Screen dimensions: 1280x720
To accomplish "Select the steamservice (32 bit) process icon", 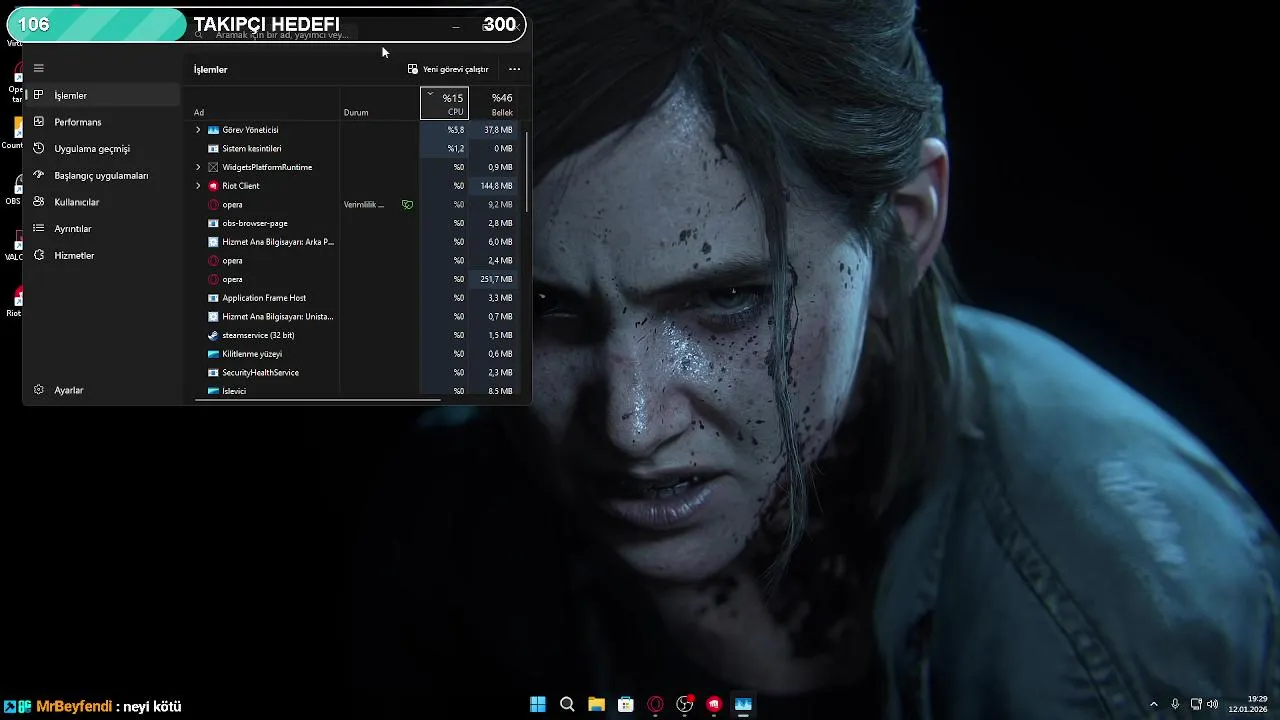I will click(x=213, y=335).
